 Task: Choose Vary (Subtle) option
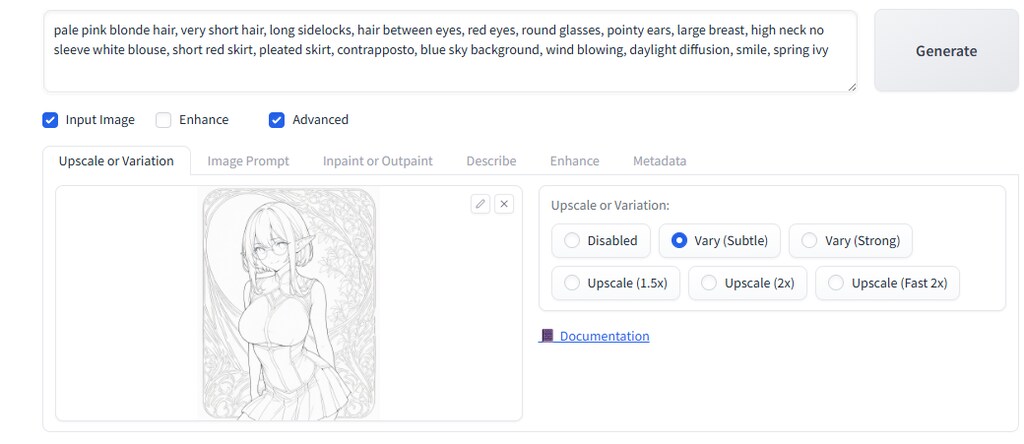(679, 241)
